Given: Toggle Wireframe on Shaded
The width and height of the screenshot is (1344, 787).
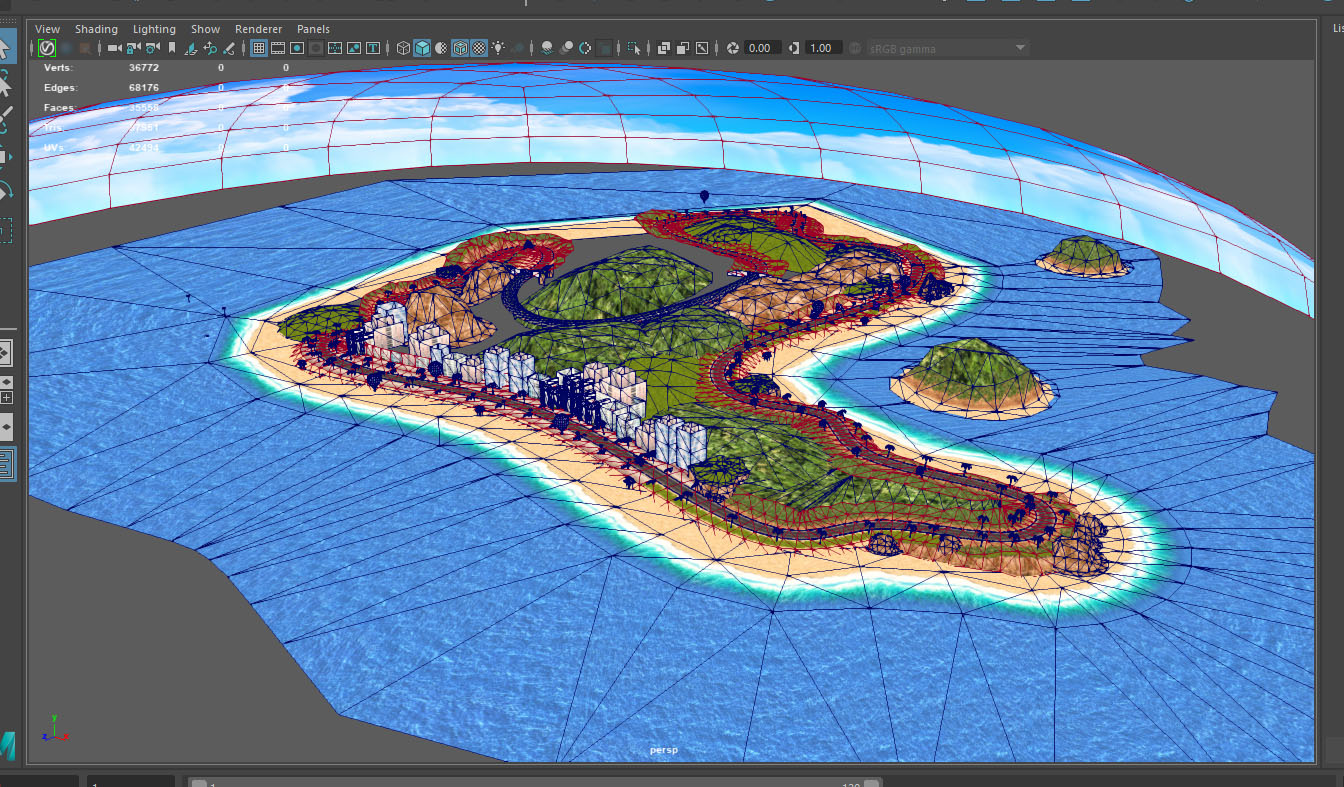Looking at the screenshot, I should pyautogui.click(x=460, y=48).
